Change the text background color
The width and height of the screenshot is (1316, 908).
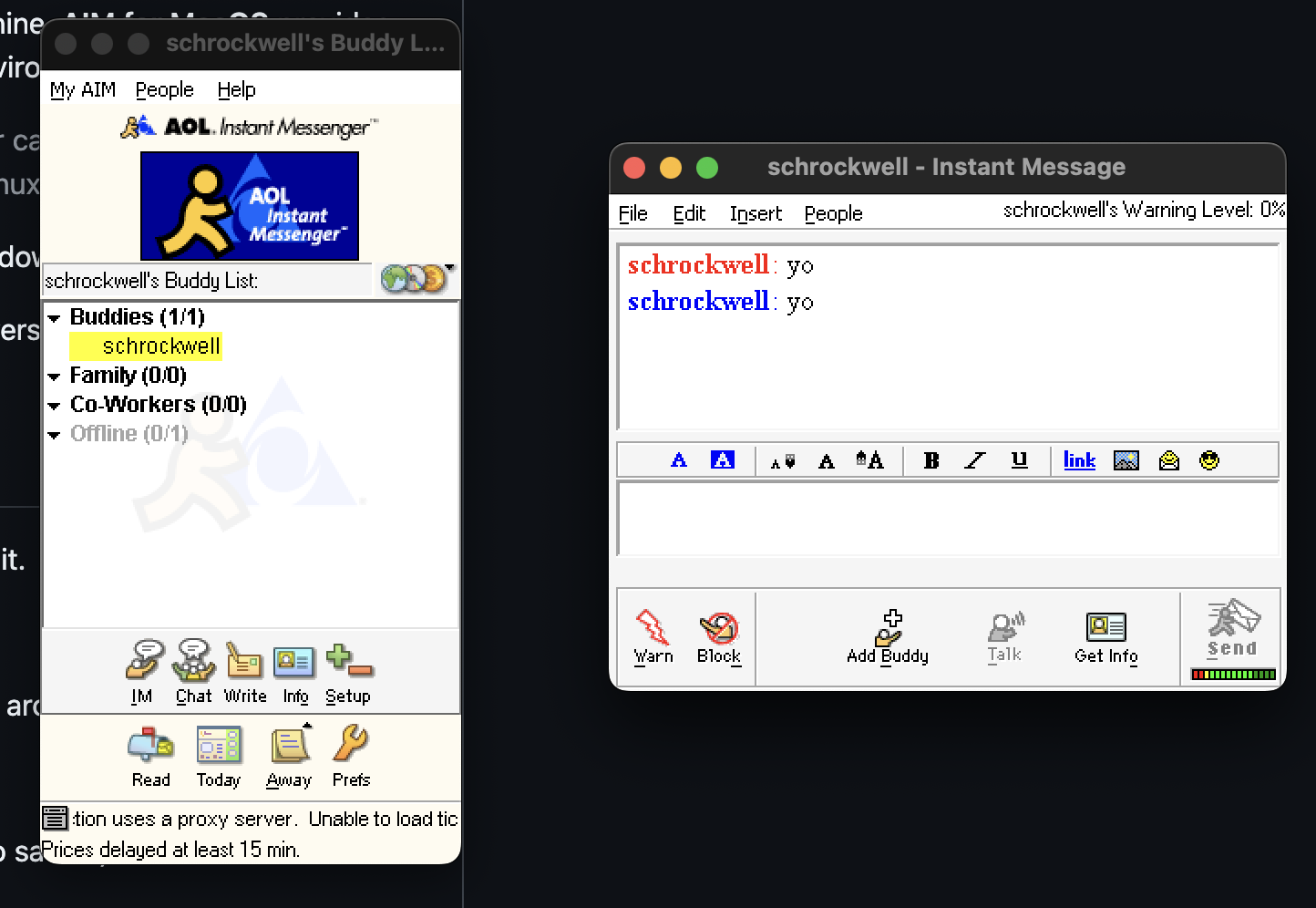click(x=722, y=460)
